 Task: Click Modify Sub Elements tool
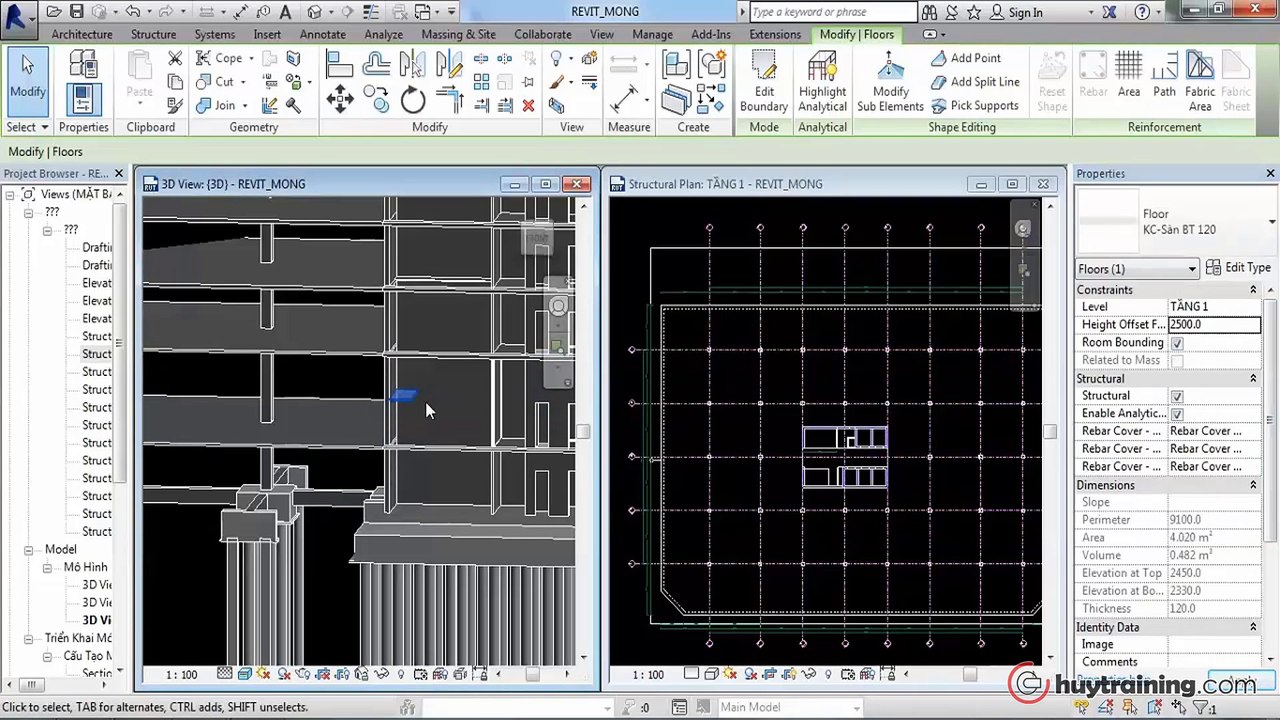pyautogui.click(x=890, y=82)
